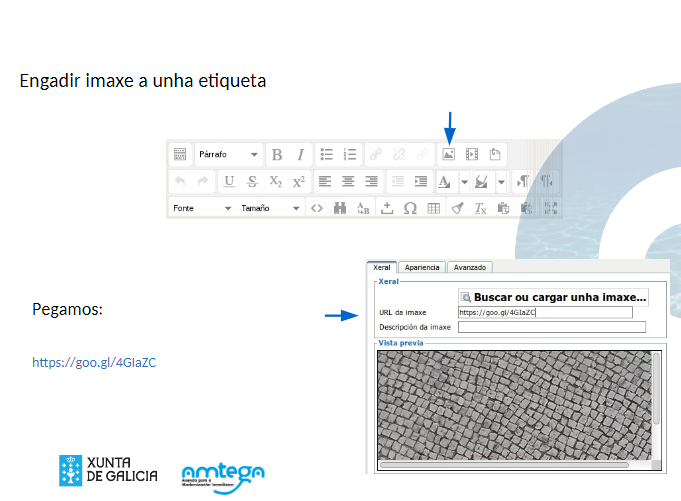Viewport: 681px width, 501px height.
Task: Open the Tamaño font size dropdown
Action: (x=270, y=209)
